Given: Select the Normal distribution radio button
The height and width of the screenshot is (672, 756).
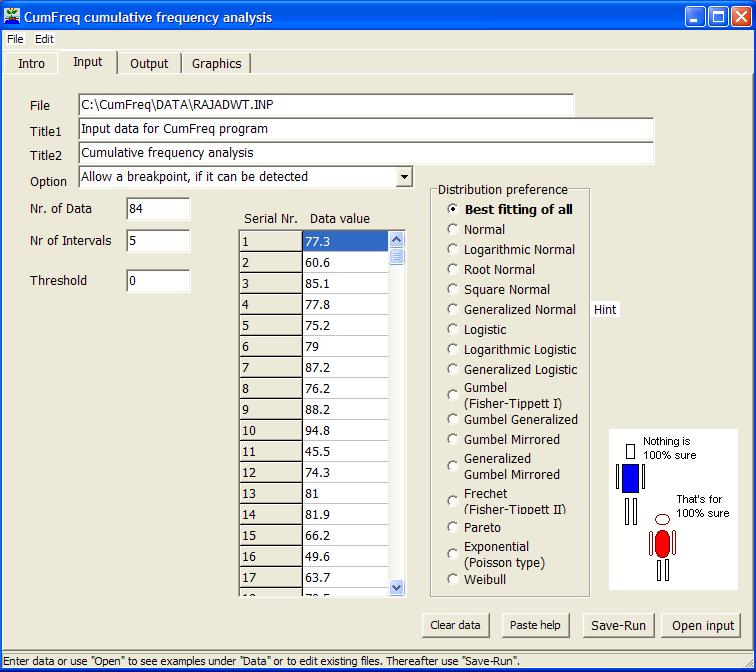Looking at the screenshot, I should [452, 229].
